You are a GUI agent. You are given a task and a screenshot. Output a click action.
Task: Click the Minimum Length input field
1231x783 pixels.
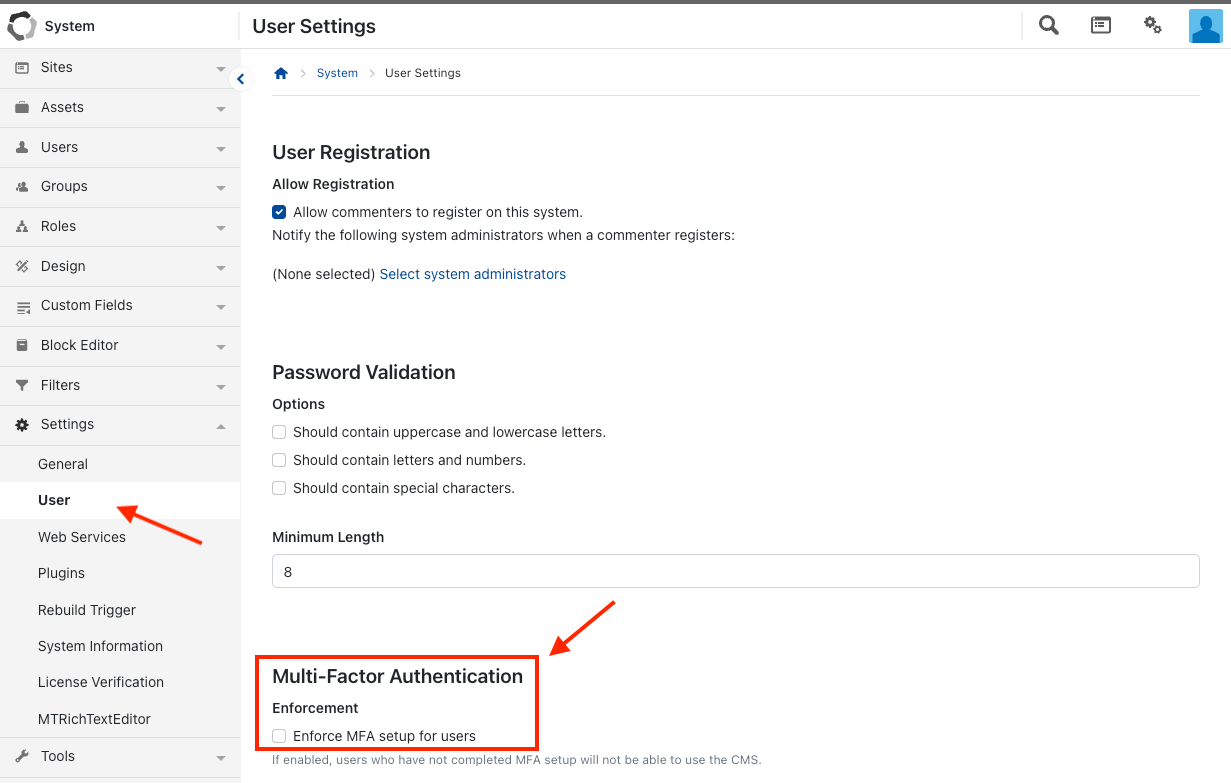pos(735,571)
